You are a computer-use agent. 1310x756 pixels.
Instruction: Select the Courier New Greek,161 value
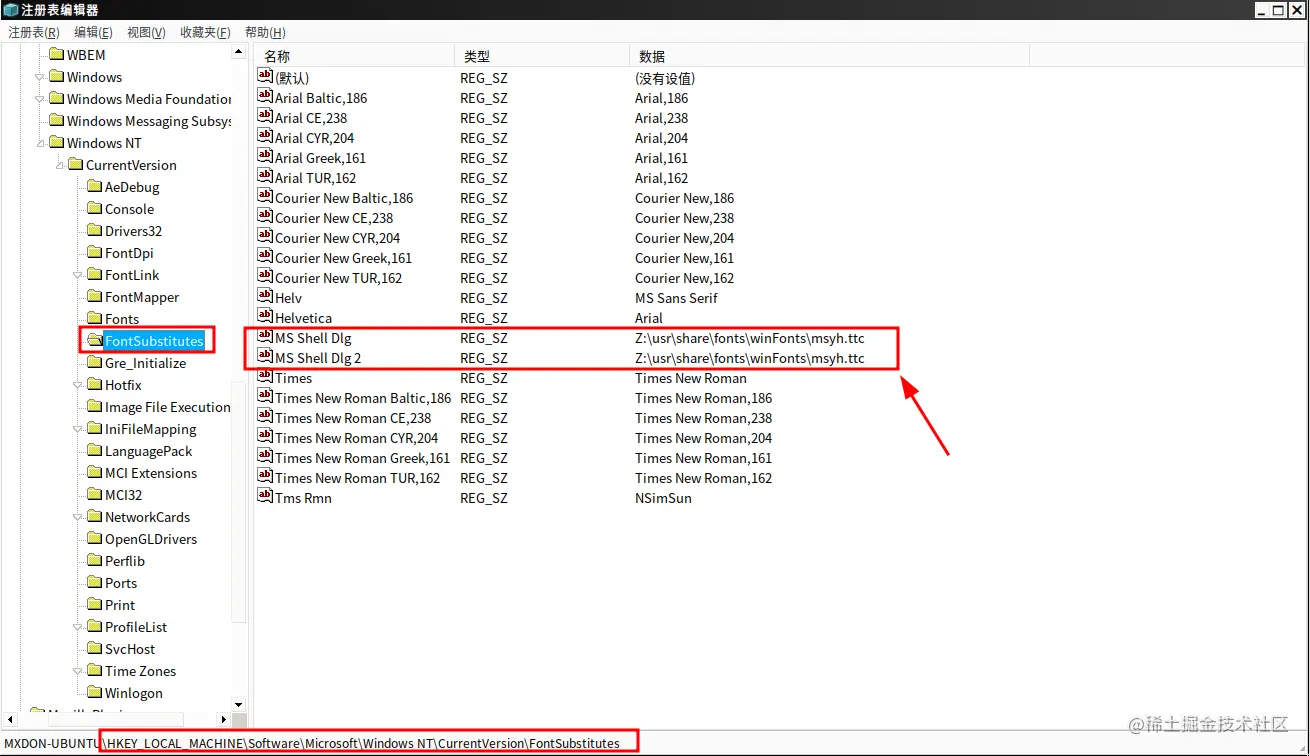[x=343, y=258]
